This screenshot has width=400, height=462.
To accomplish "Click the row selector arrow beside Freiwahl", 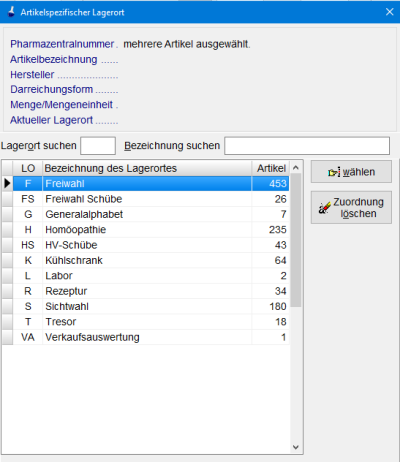I will pos(7,183).
